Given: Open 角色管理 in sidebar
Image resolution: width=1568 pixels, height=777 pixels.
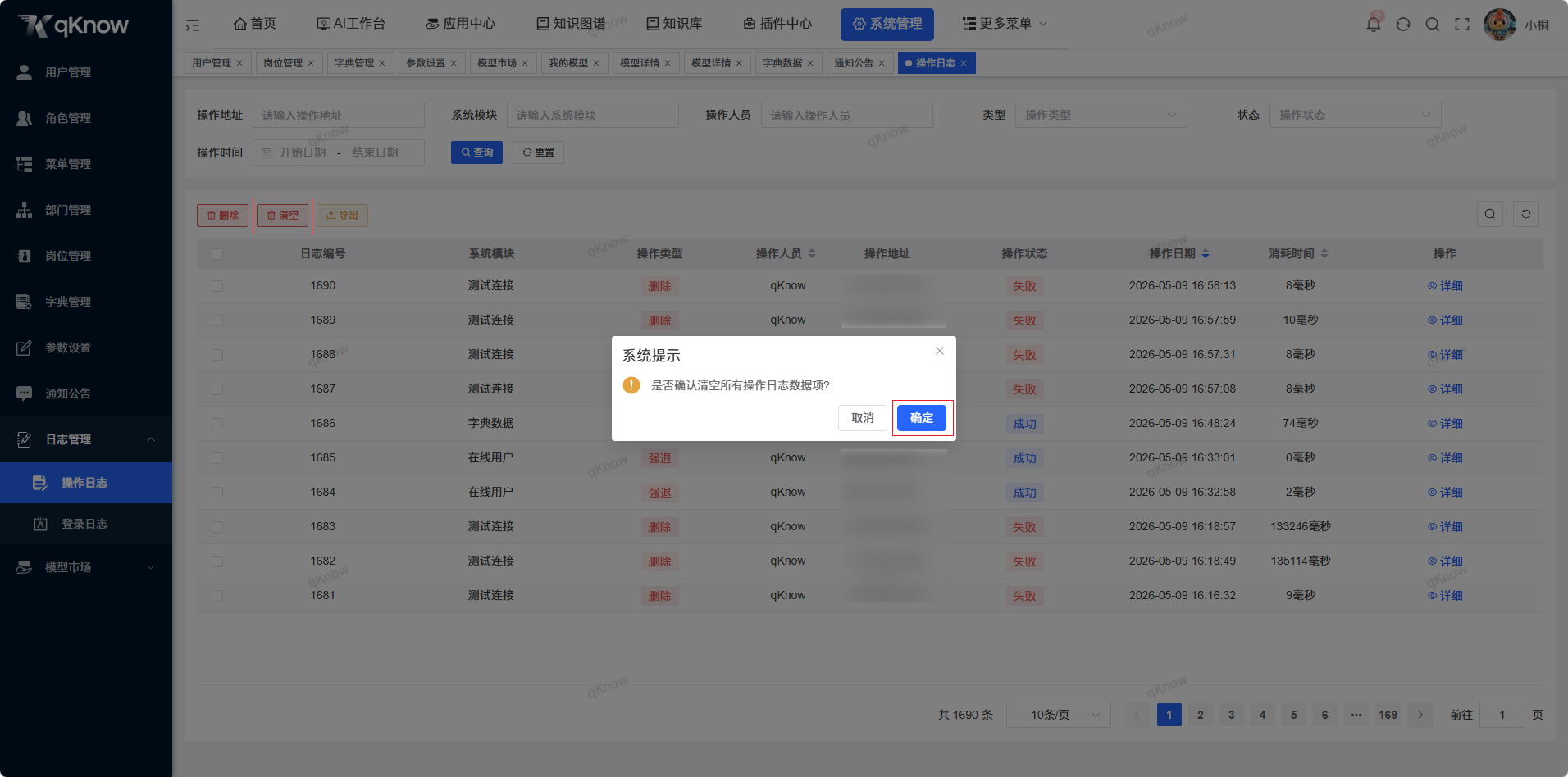Looking at the screenshot, I should pyautogui.click(x=86, y=118).
